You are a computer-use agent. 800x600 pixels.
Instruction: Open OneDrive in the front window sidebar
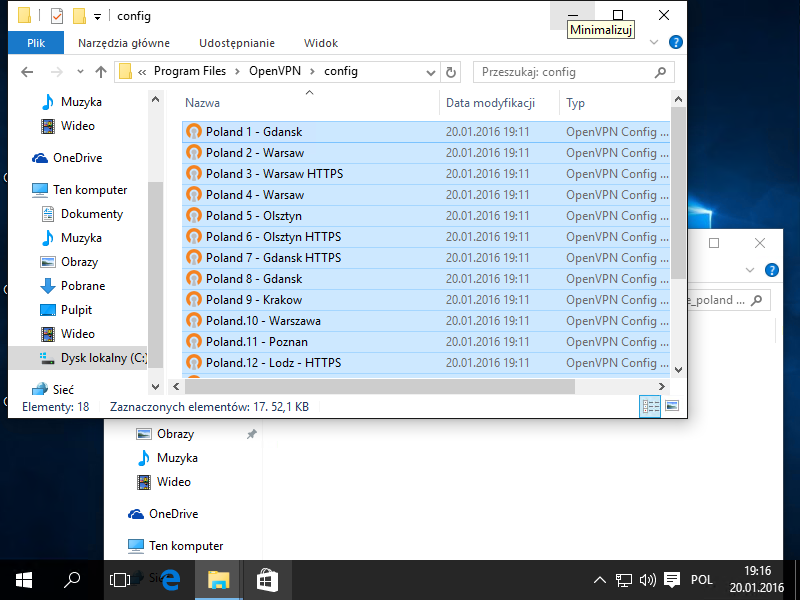[78, 158]
